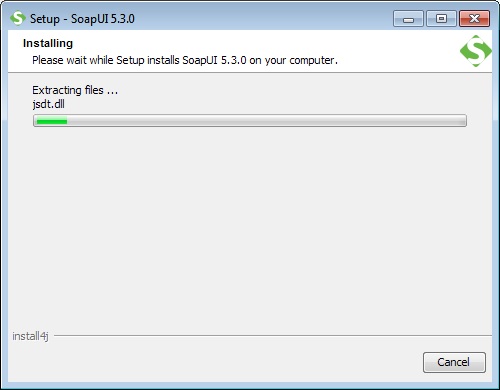Click the green filled part of the progress bar
Image resolution: width=500 pixels, height=390 pixels.
click(52, 121)
